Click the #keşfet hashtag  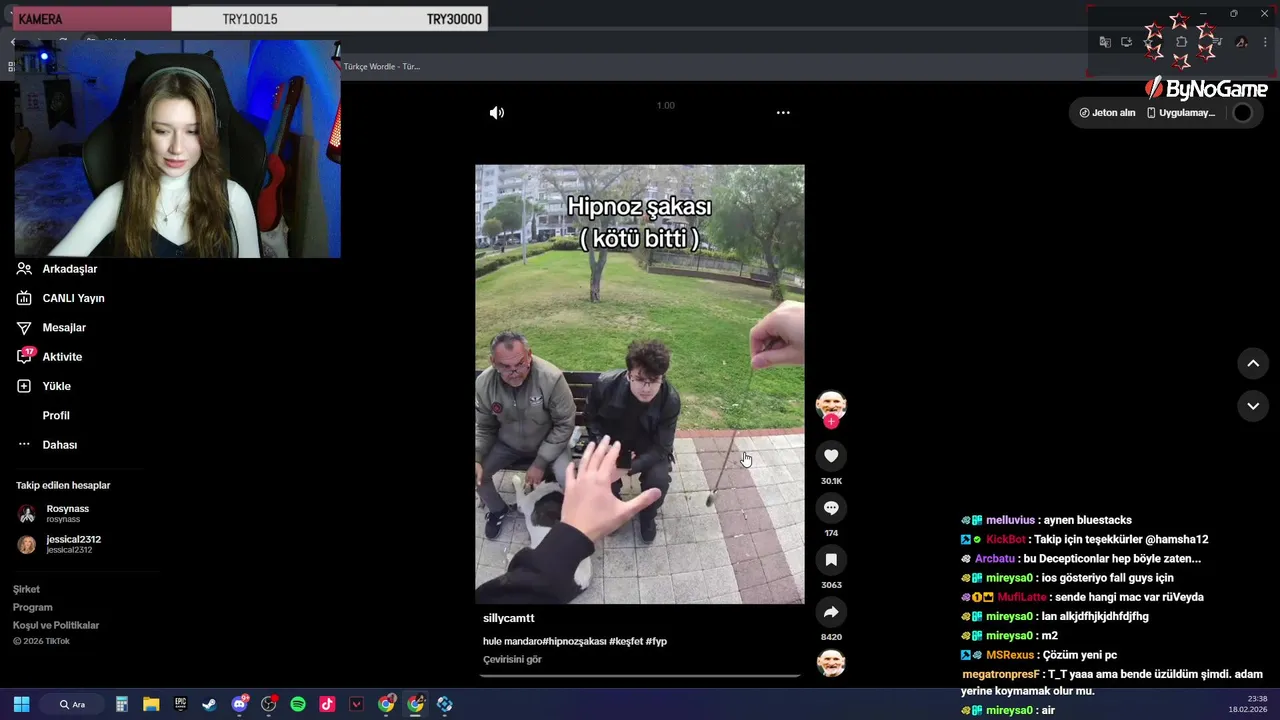[626, 641]
